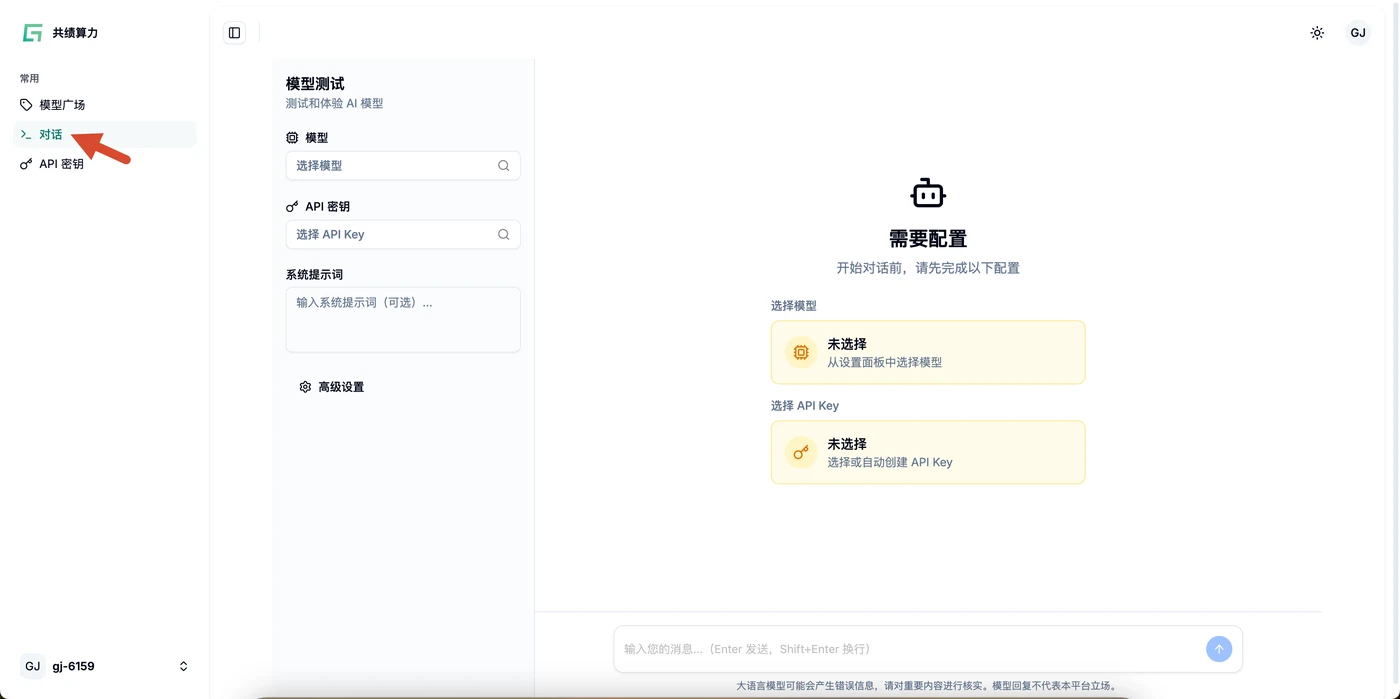Viewport: 1400px width, 699px height.
Task: Click the 未选择 API Key card
Action: (928, 452)
